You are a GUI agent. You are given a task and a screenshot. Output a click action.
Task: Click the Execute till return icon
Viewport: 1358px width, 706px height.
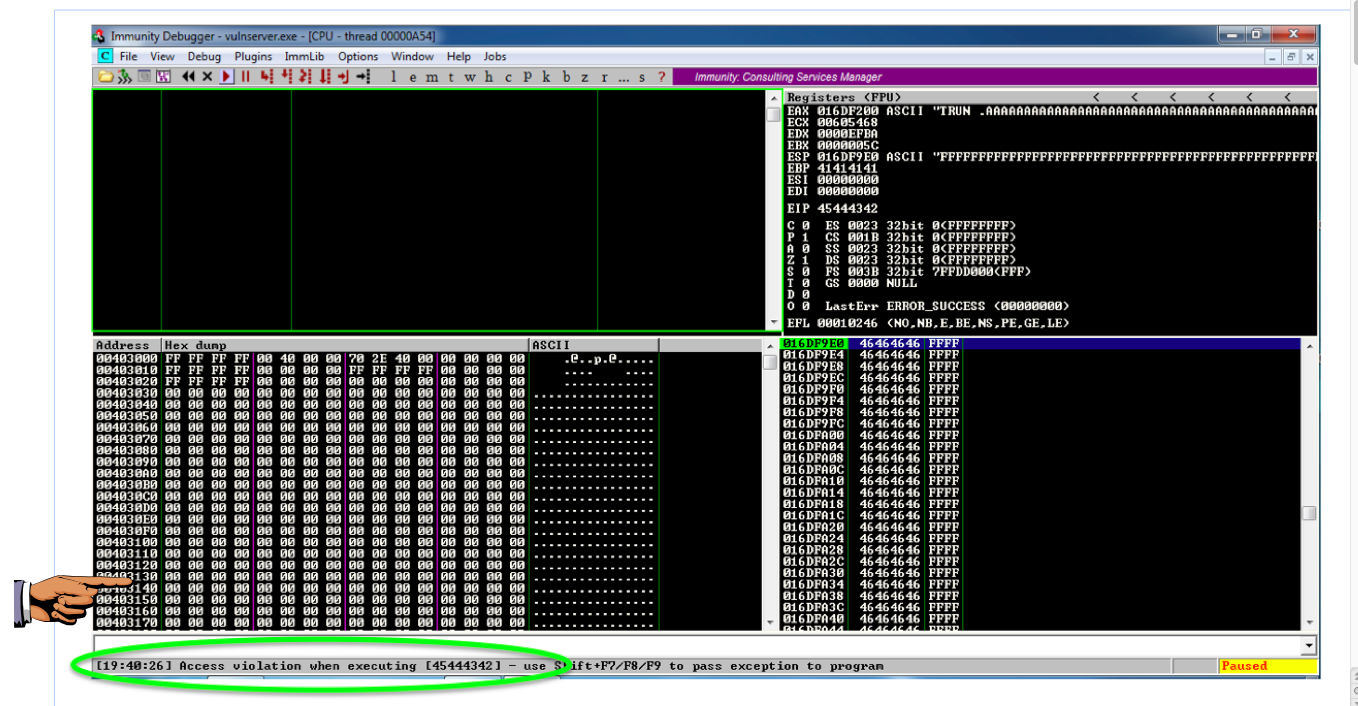343,76
